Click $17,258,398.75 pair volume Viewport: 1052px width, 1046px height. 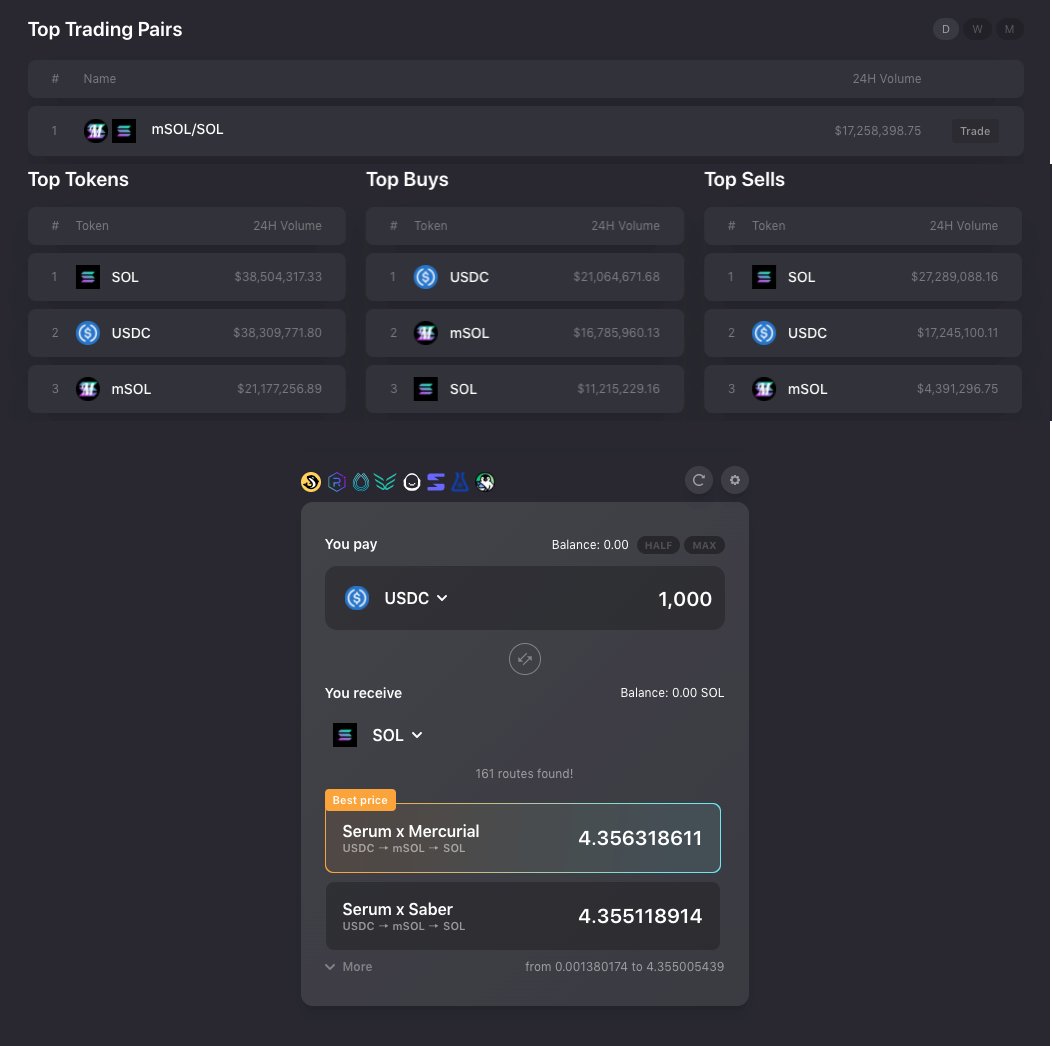pos(878,131)
